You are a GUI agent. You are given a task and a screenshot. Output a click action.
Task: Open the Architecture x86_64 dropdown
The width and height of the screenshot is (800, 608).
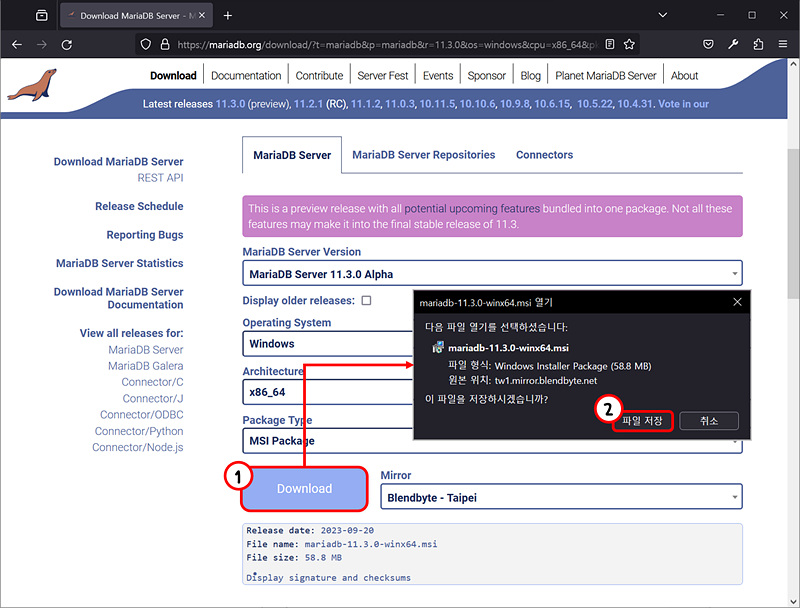coord(328,392)
